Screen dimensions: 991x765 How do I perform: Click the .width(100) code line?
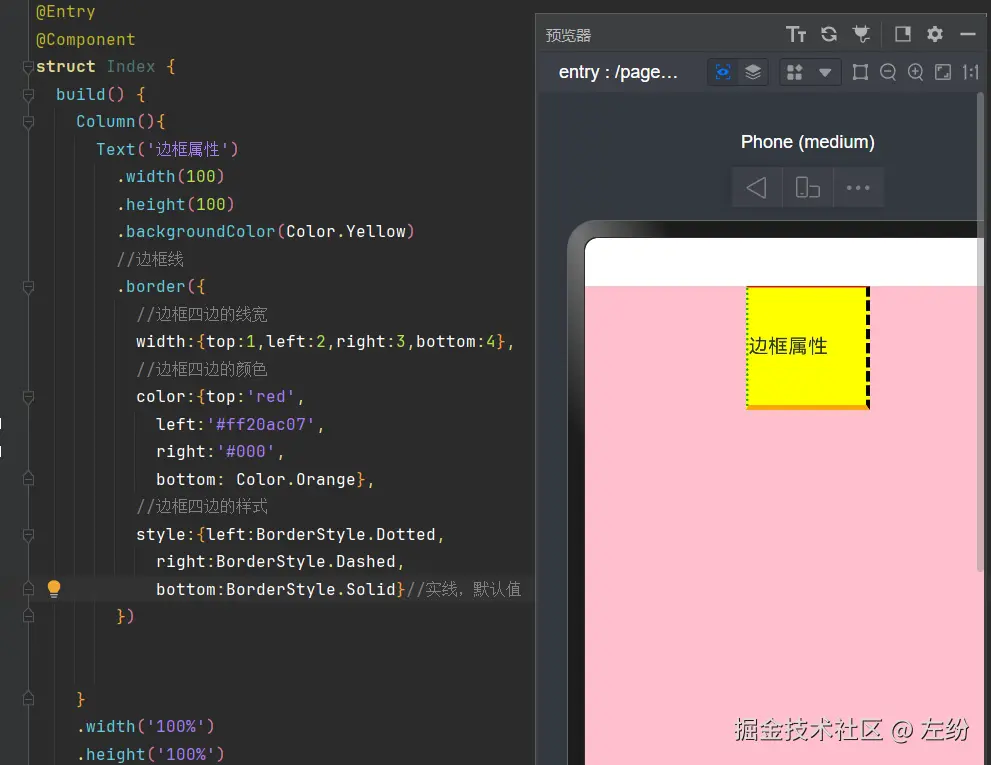coord(171,176)
